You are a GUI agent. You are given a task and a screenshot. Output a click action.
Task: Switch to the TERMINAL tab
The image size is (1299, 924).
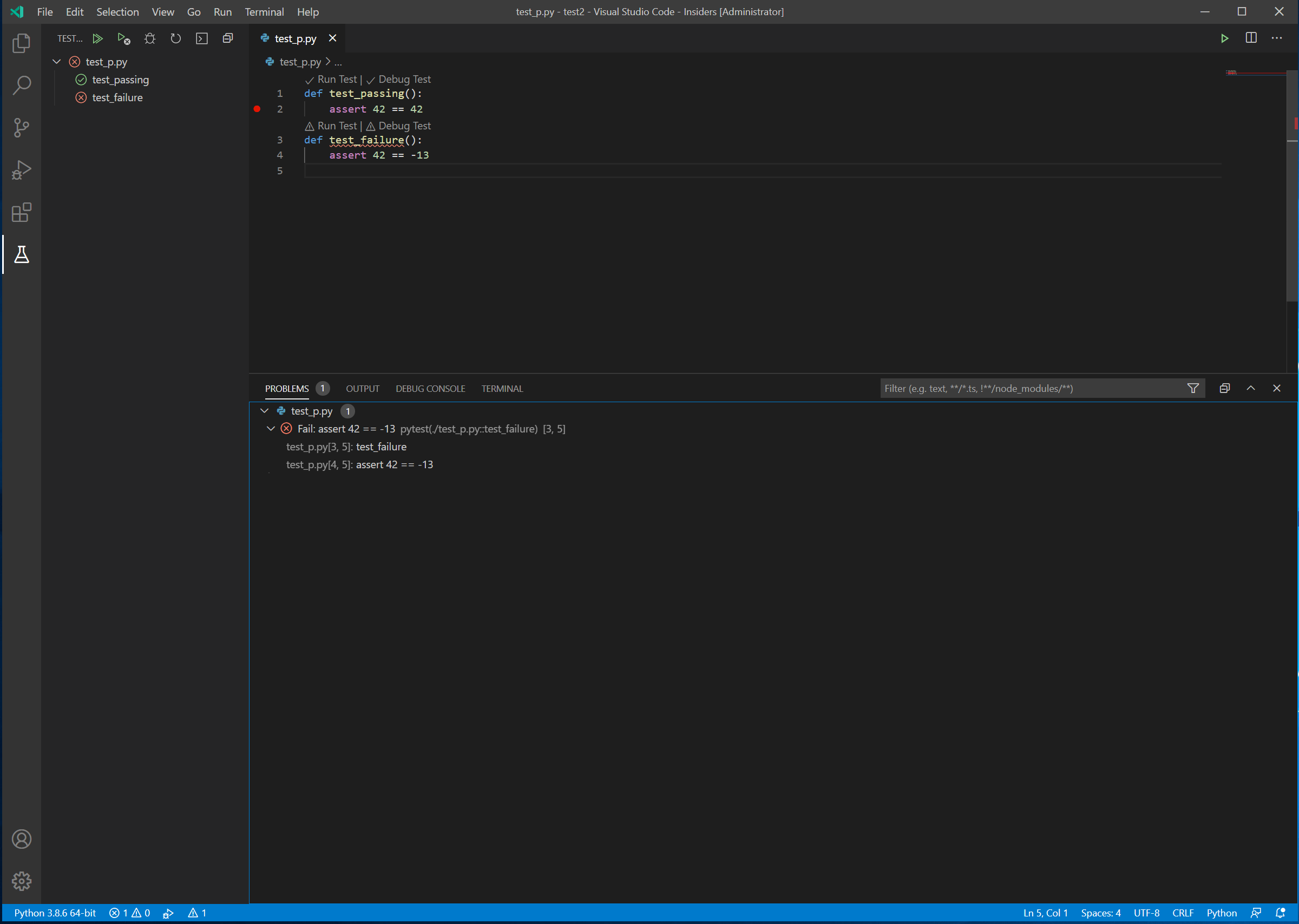click(502, 388)
